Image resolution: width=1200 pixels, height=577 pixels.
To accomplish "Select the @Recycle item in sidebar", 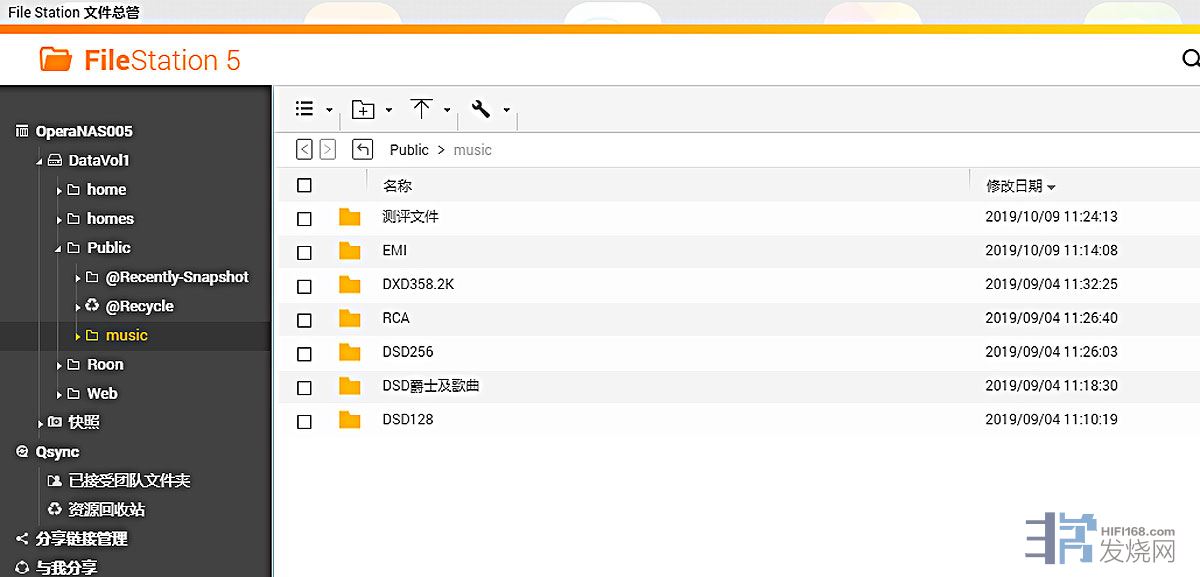I will (139, 306).
